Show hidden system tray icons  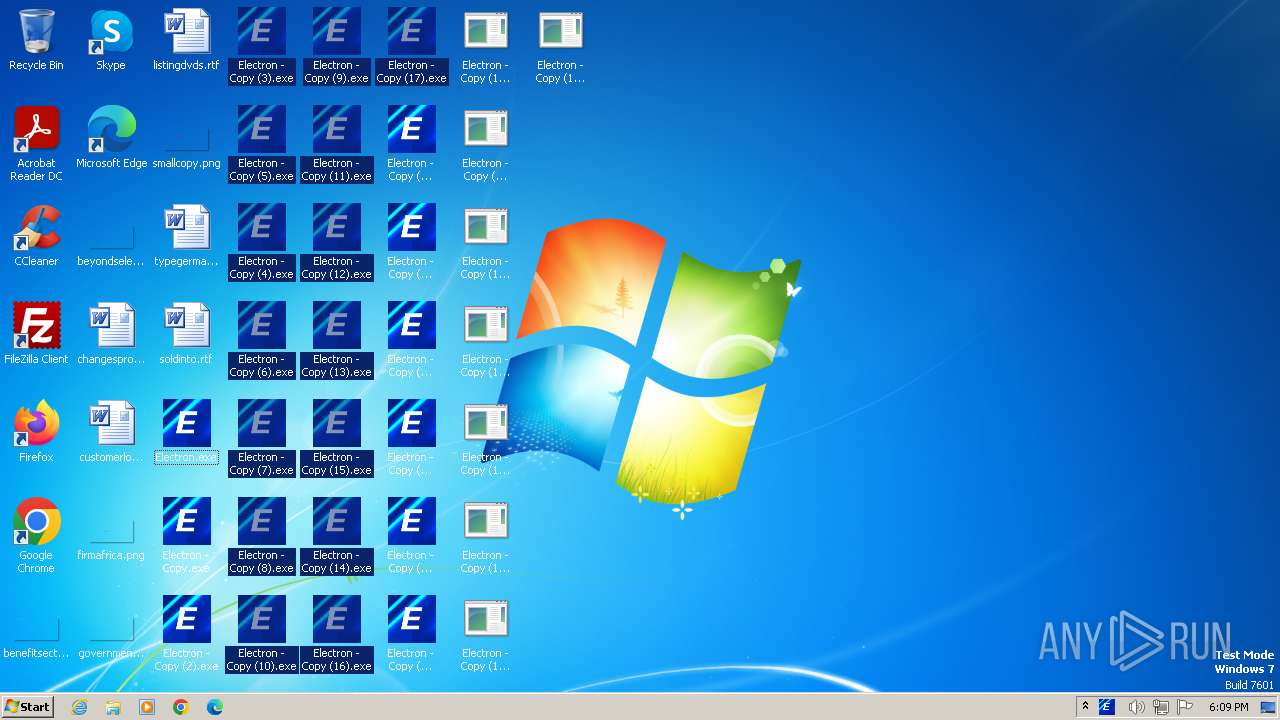click(1085, 707)
